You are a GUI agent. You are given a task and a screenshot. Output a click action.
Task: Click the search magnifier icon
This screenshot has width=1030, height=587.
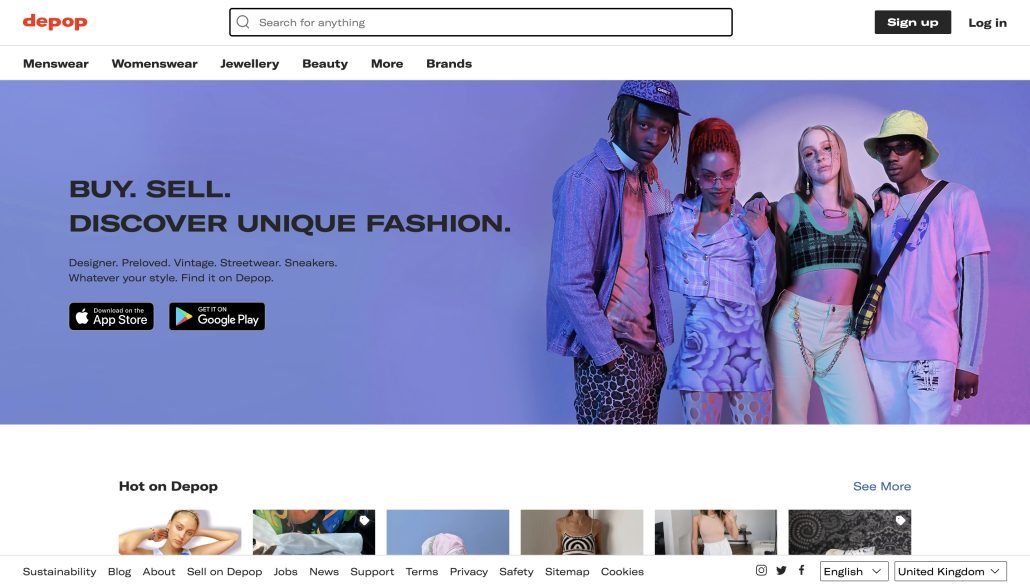[243, 22]
